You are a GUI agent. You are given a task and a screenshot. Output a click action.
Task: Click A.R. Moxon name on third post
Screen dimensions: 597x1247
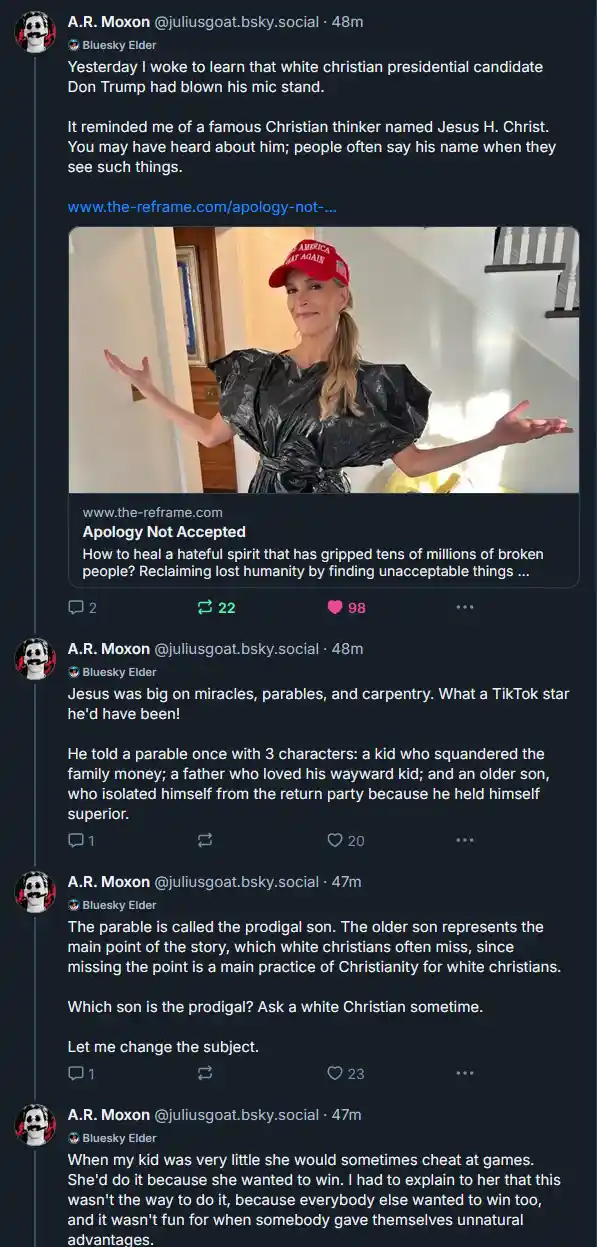click(108, 881)
